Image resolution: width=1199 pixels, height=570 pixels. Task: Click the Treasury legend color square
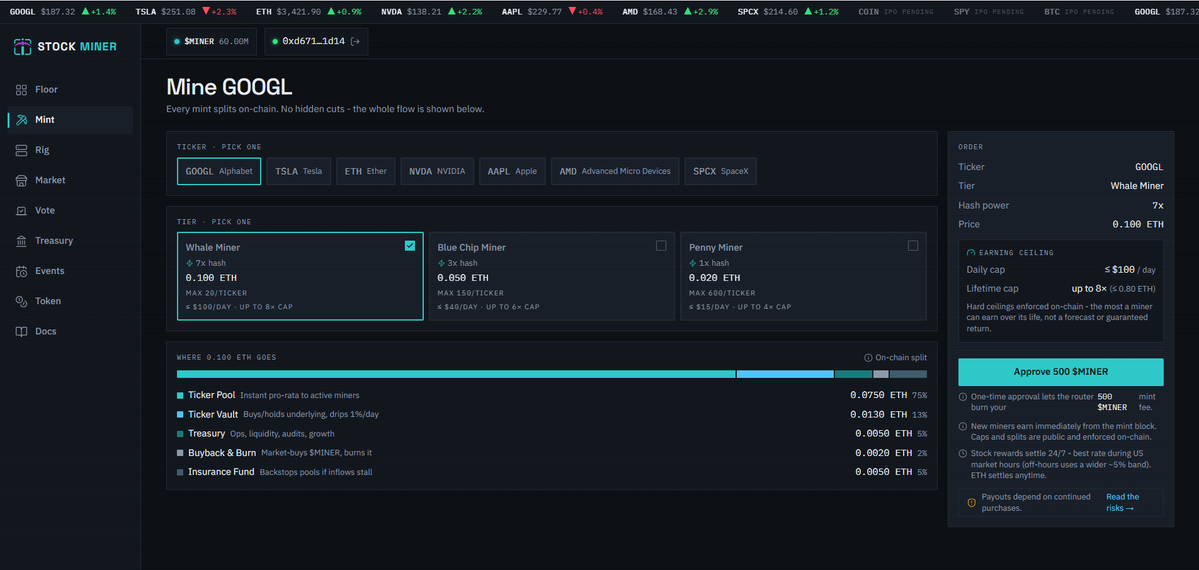180,434
